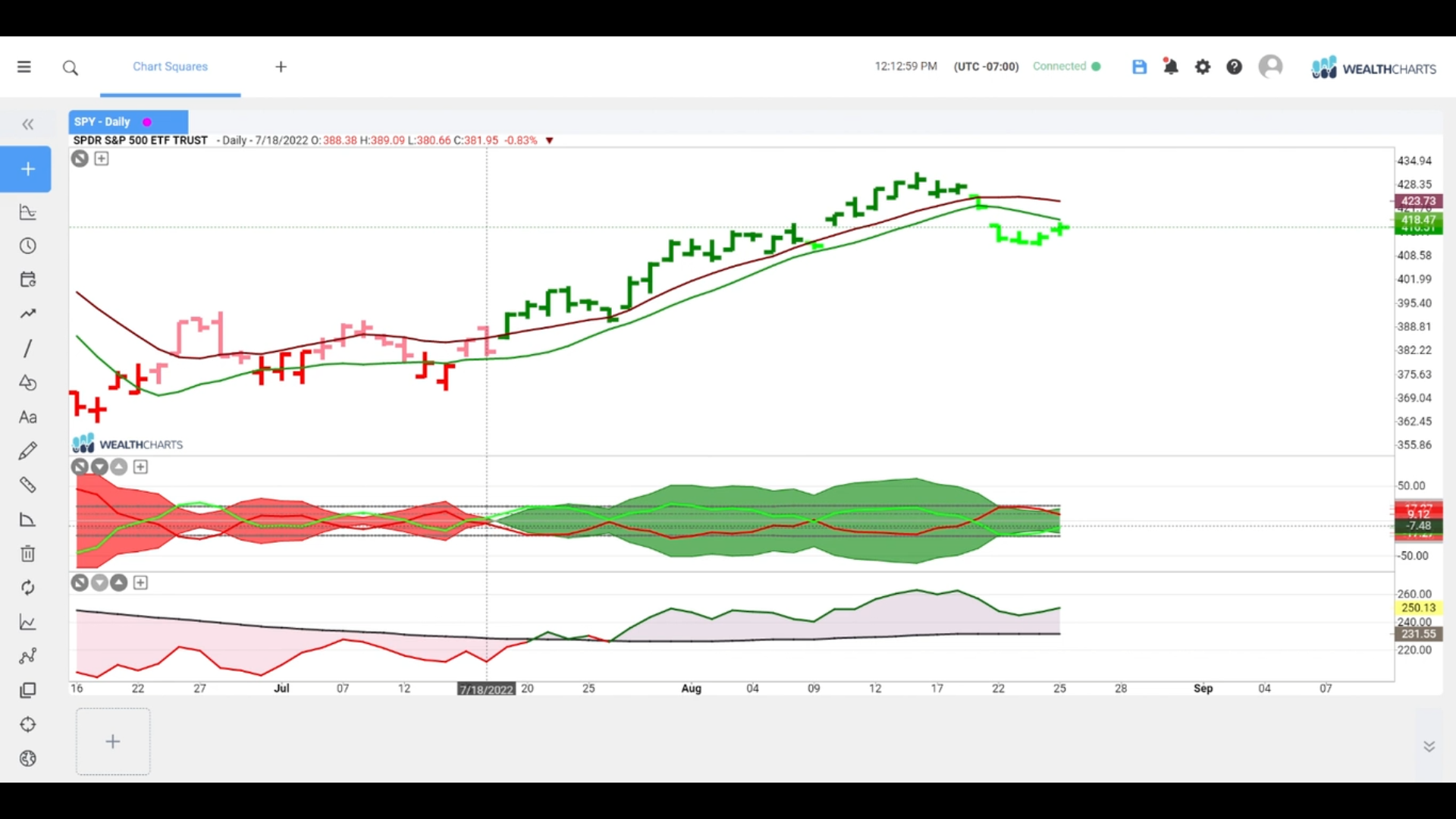Click the 7/18/2022 date marker
1456x819 pixels.
486,689
